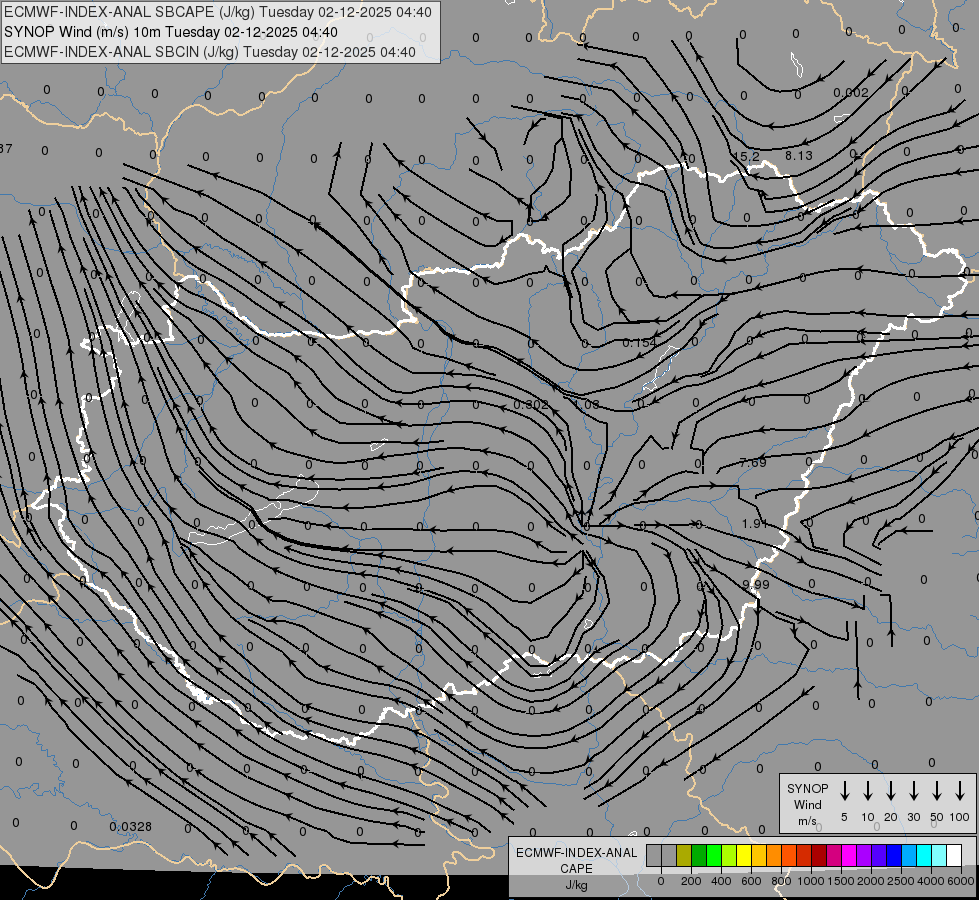Click the J/kg unit label in legend

(576, 884)
